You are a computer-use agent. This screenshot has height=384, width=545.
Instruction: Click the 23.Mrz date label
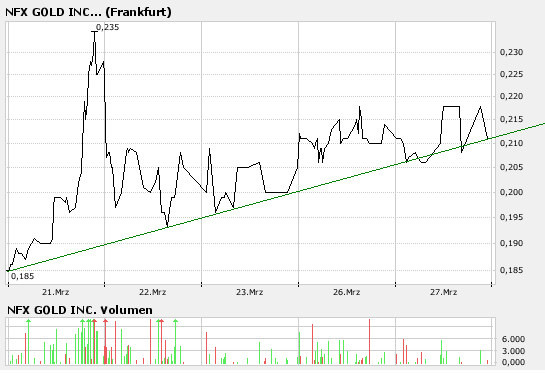(250, 292)
